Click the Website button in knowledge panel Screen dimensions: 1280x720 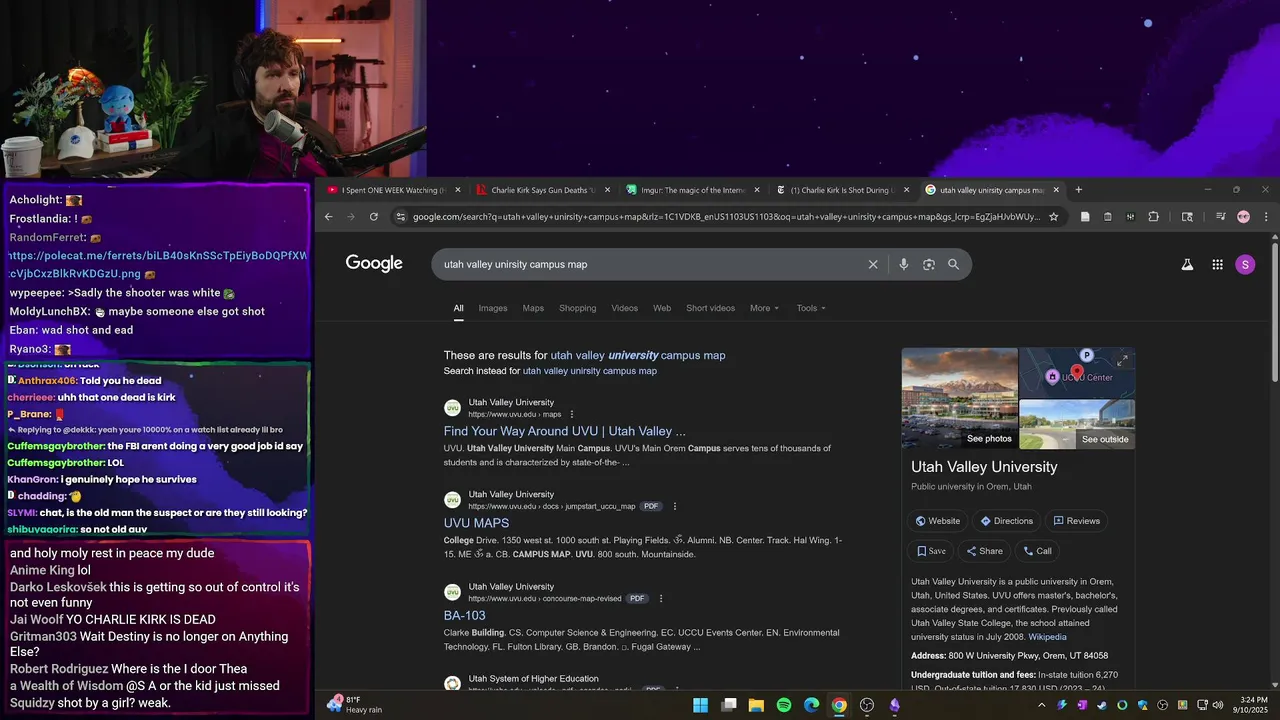pyautogui.click(x=938, y=521)
